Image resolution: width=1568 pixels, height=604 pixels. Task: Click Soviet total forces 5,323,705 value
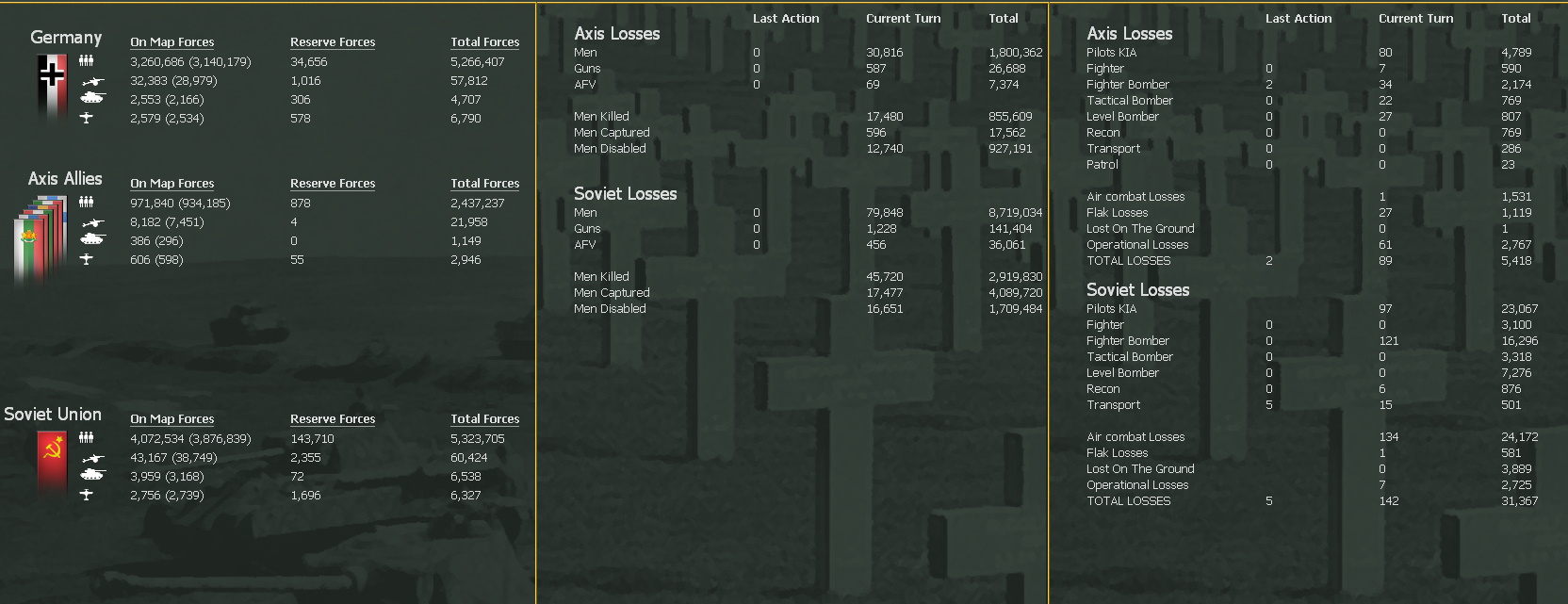pyautogui.click(x=478, y=439)
